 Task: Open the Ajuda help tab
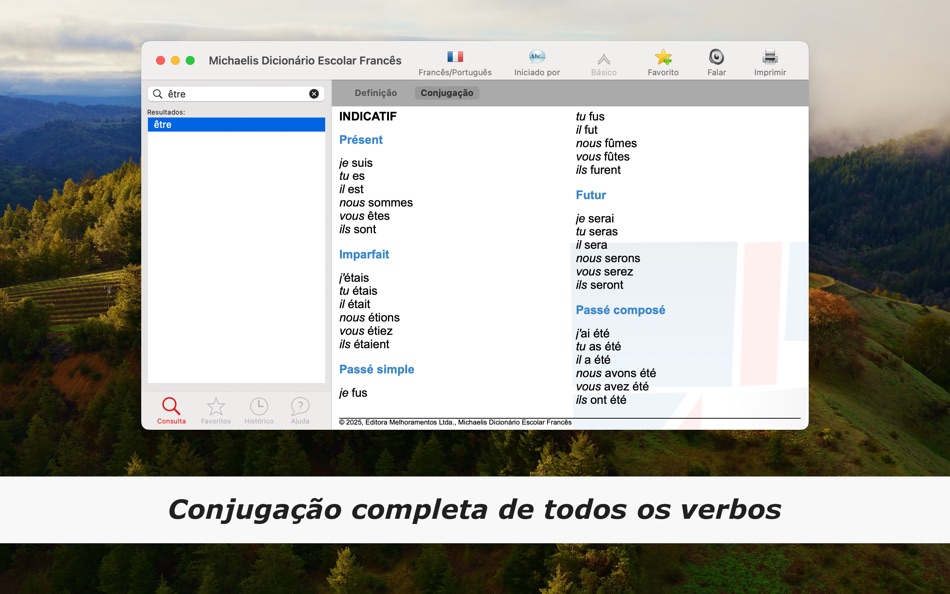300,410
